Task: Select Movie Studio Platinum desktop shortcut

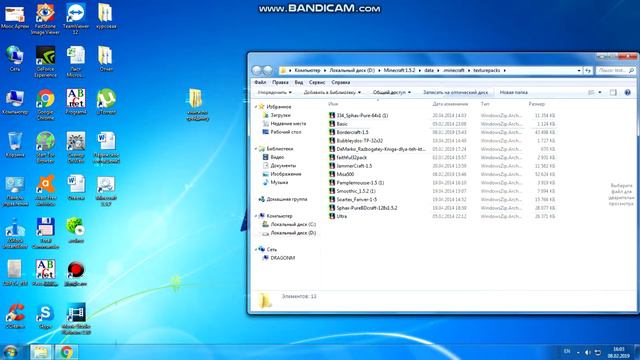Action: 76,319
